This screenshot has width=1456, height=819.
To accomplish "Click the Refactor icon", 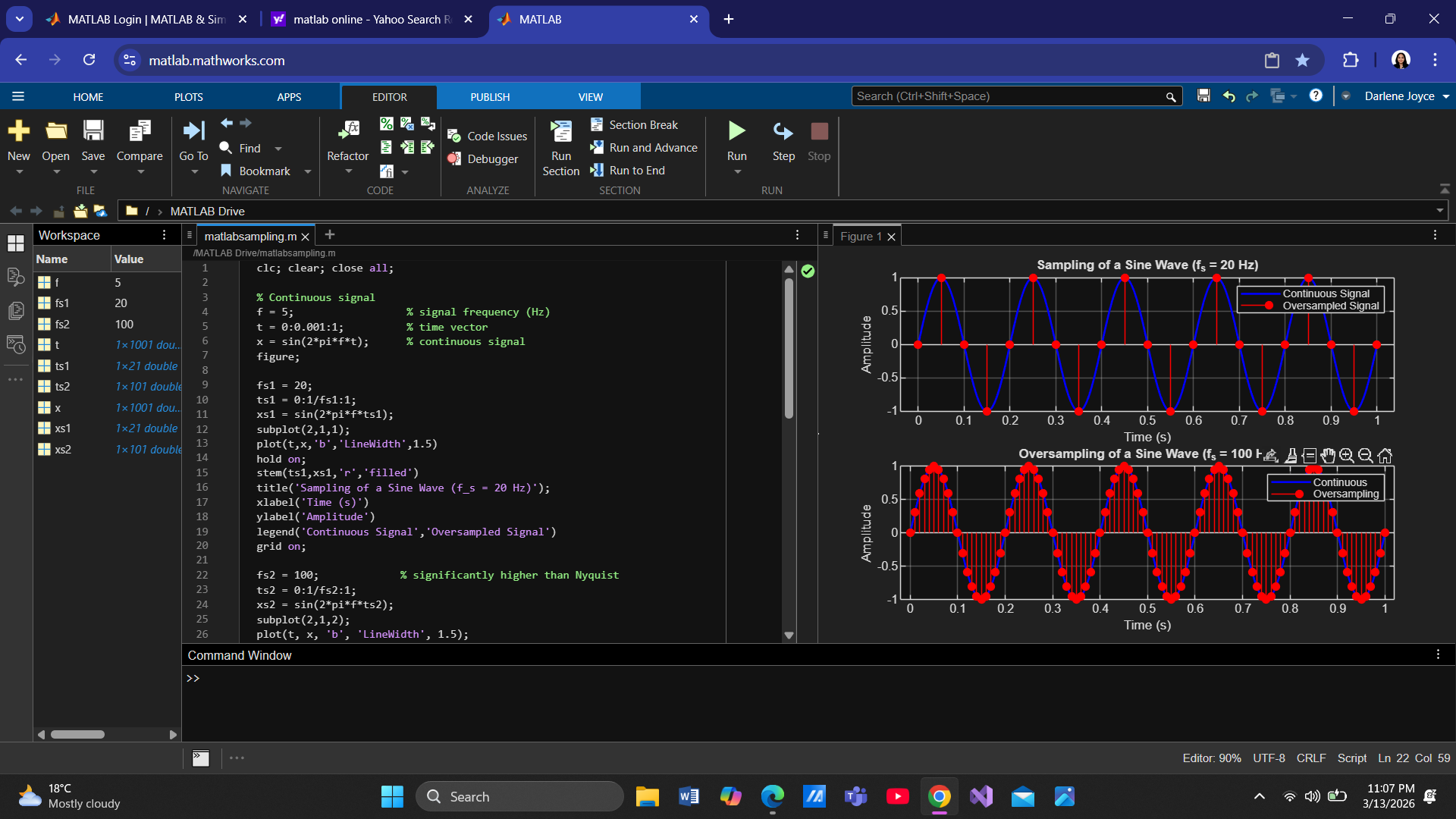I will pos(348,132).
